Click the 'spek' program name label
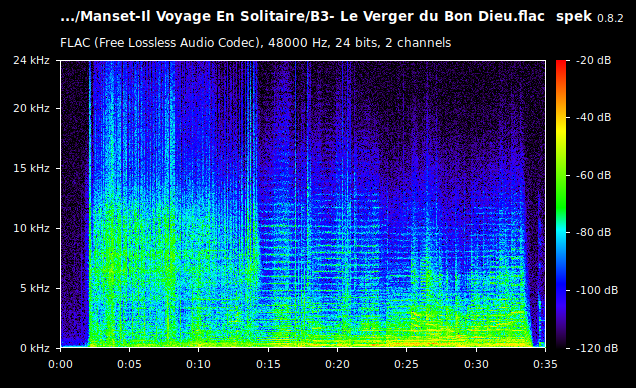The height and width of the screenshot is (388, 636). [574, 17]
